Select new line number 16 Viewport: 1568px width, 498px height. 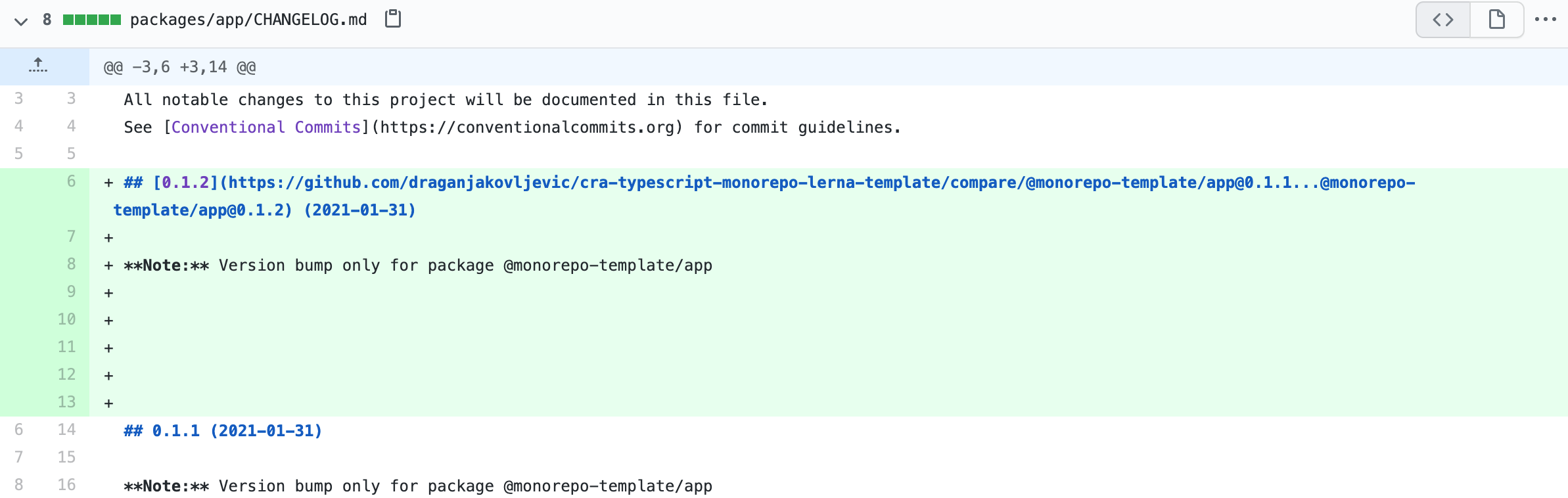[66, 485]
